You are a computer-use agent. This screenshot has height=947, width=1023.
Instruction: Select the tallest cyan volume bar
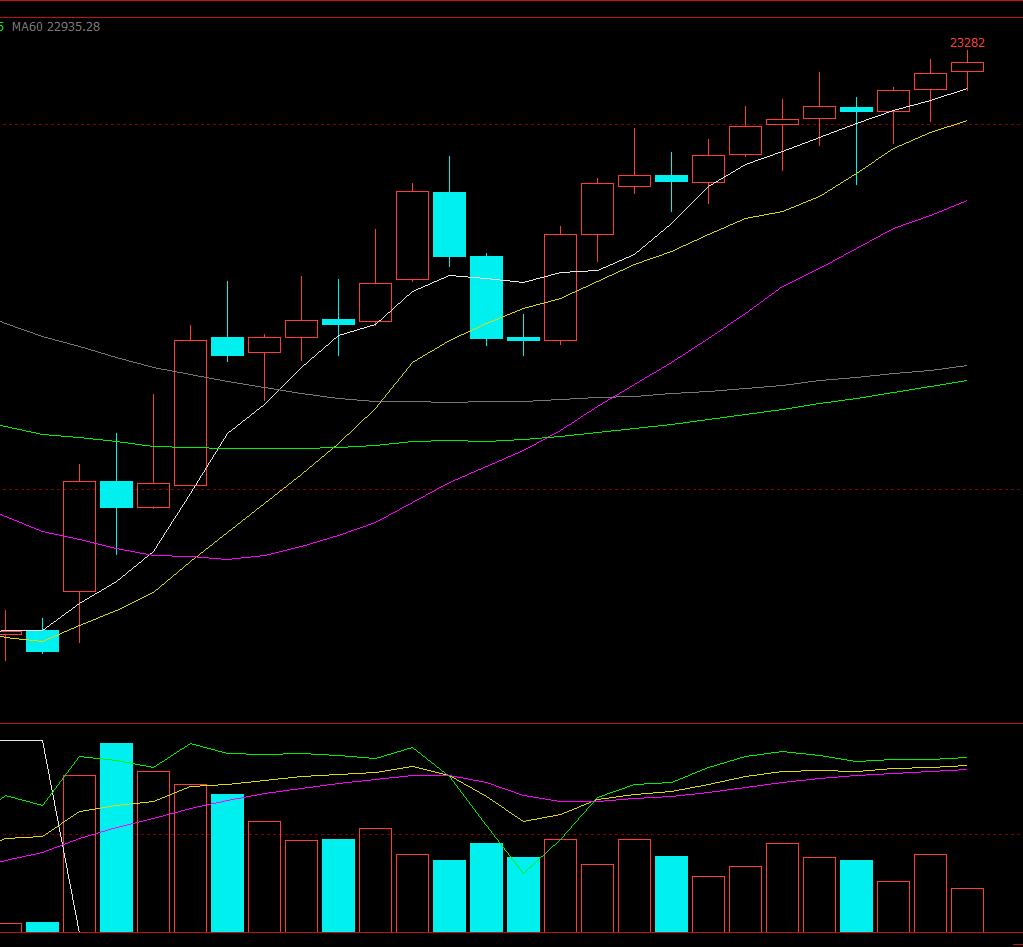pos(116,837)
